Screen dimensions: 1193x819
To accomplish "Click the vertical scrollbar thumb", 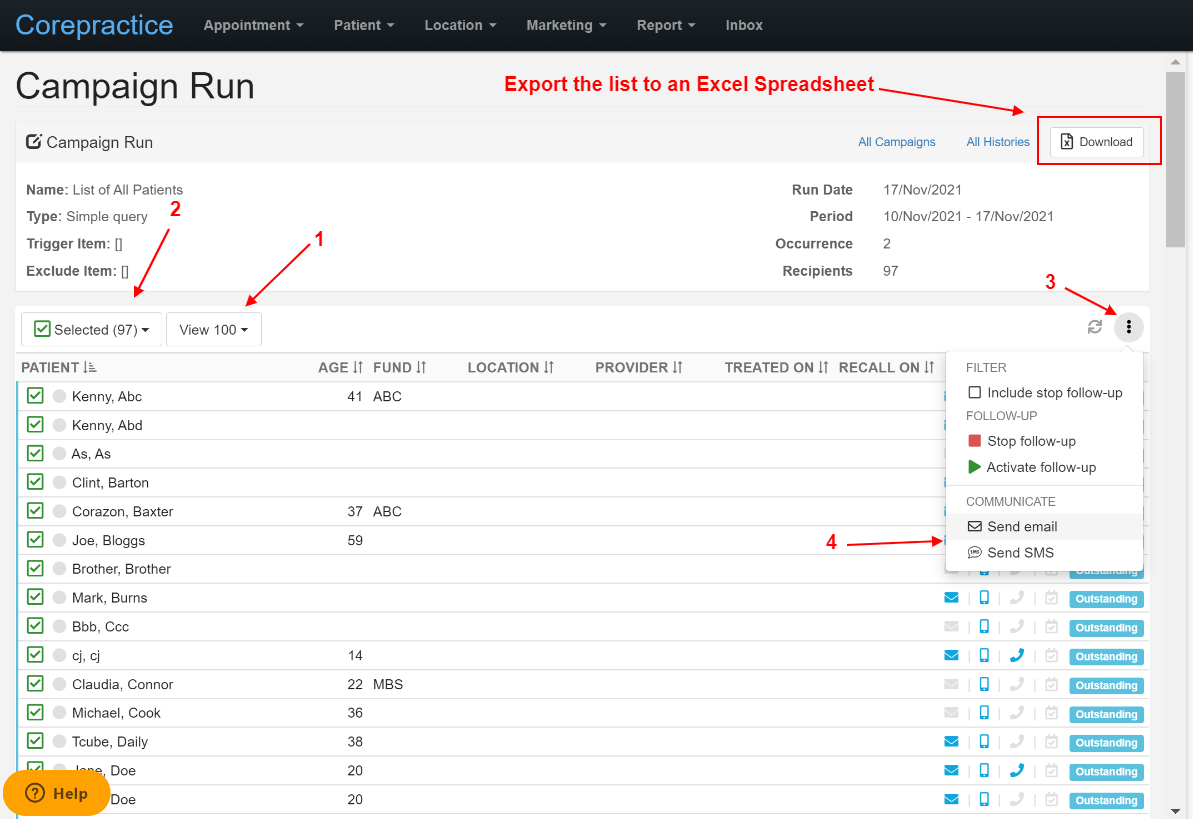I will click(x=1176, y=160).
